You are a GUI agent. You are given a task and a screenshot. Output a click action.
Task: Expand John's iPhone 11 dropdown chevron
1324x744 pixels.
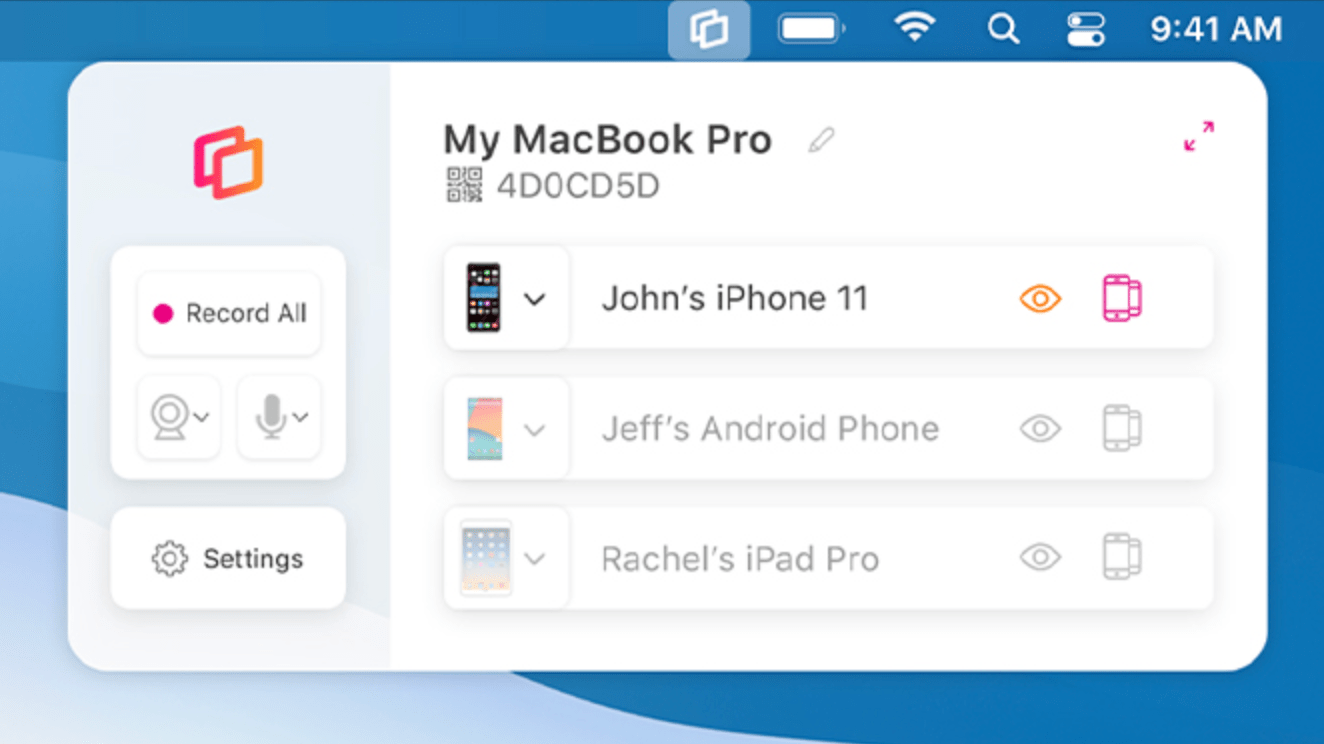(535, 299)
